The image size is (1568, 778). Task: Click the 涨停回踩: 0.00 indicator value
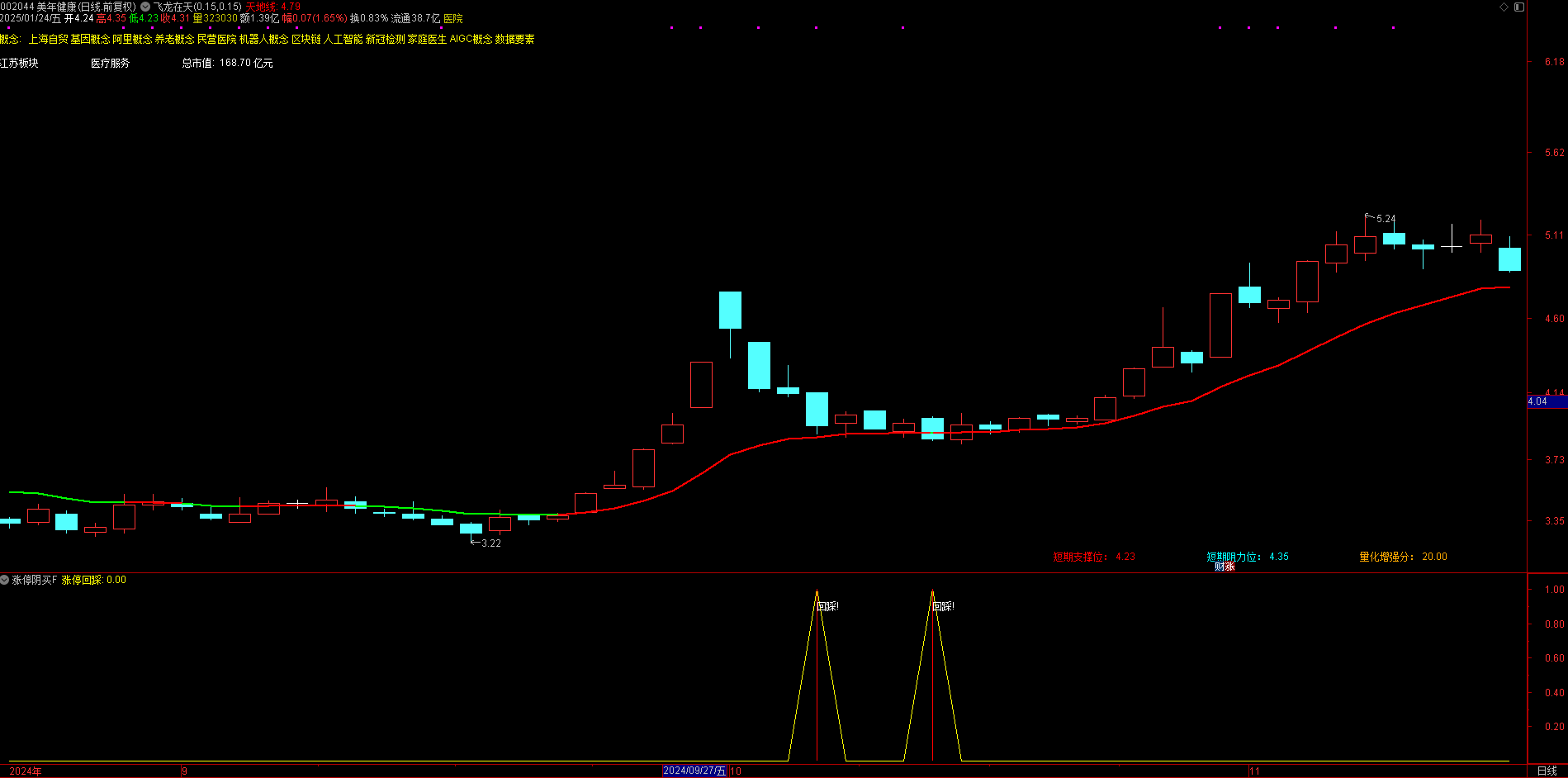[94, 580]
